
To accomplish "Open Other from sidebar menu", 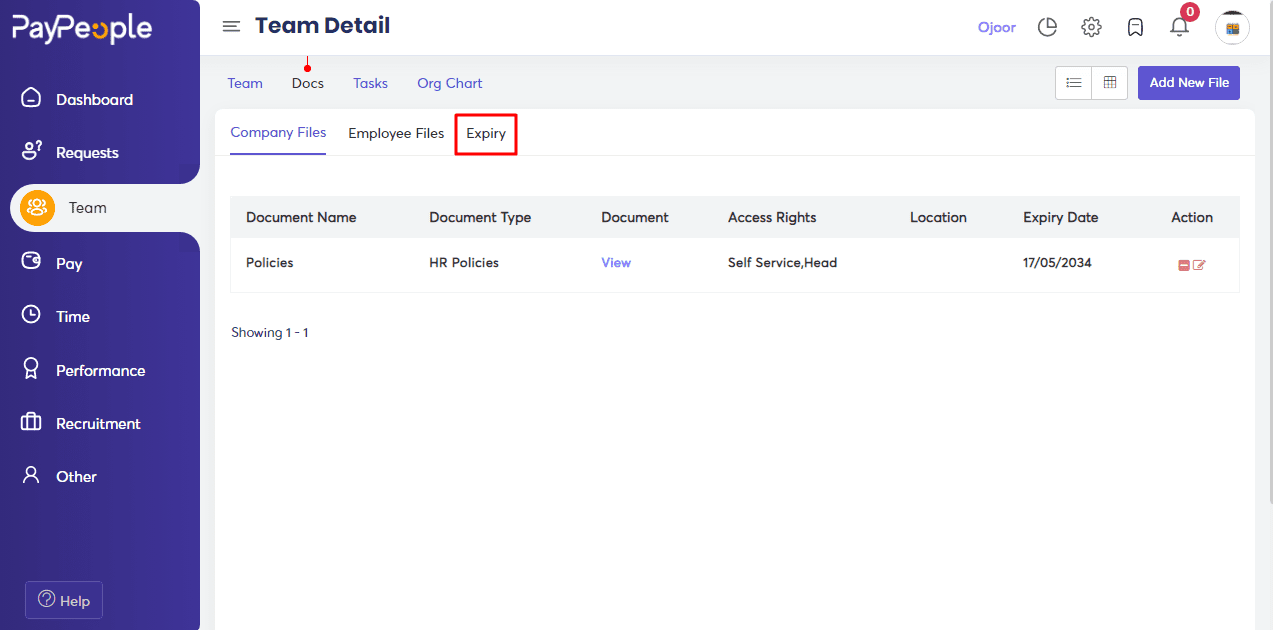I will tap(76, 477).
